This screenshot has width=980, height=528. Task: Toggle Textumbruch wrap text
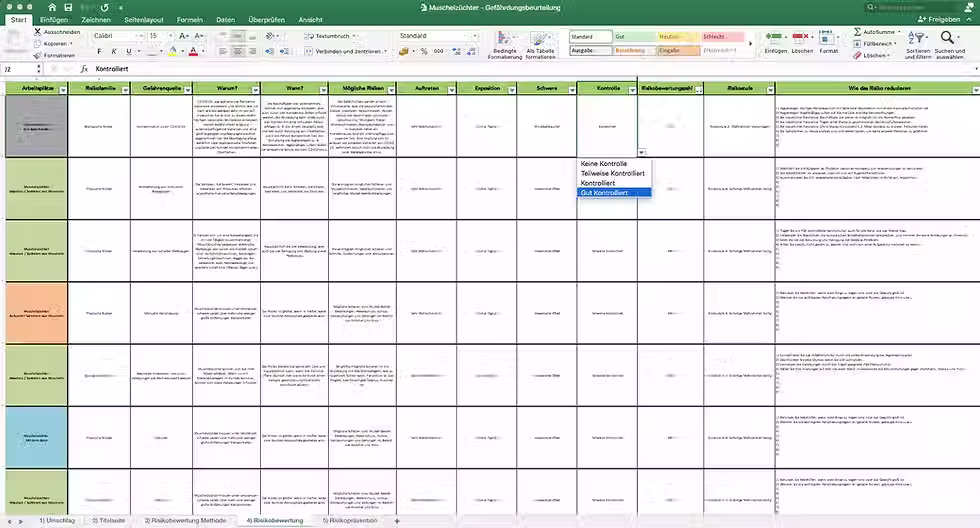(328, 36)
